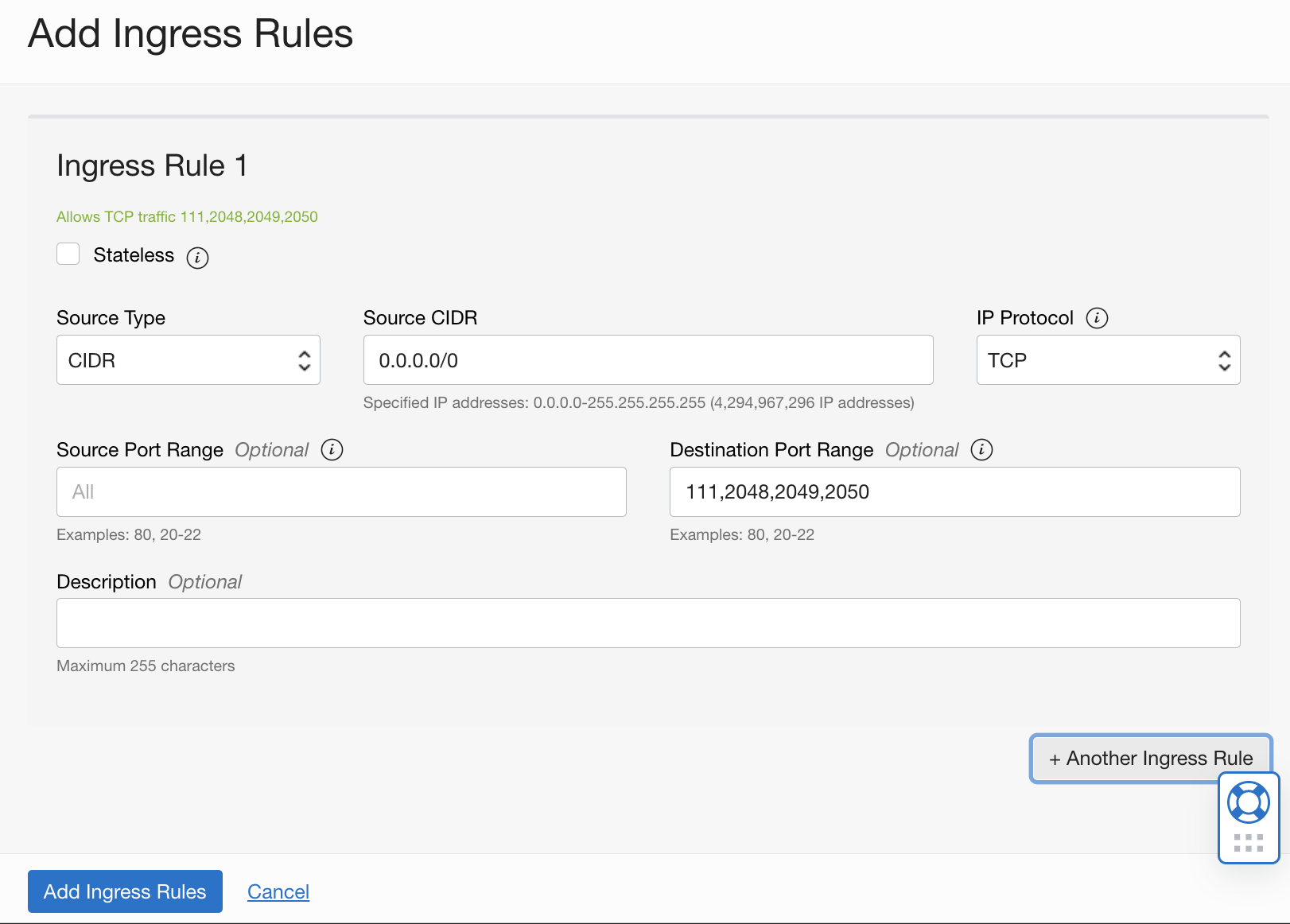Click the green Allows TCP traffic summary text
1290x924 pixels.
point(187,217)
